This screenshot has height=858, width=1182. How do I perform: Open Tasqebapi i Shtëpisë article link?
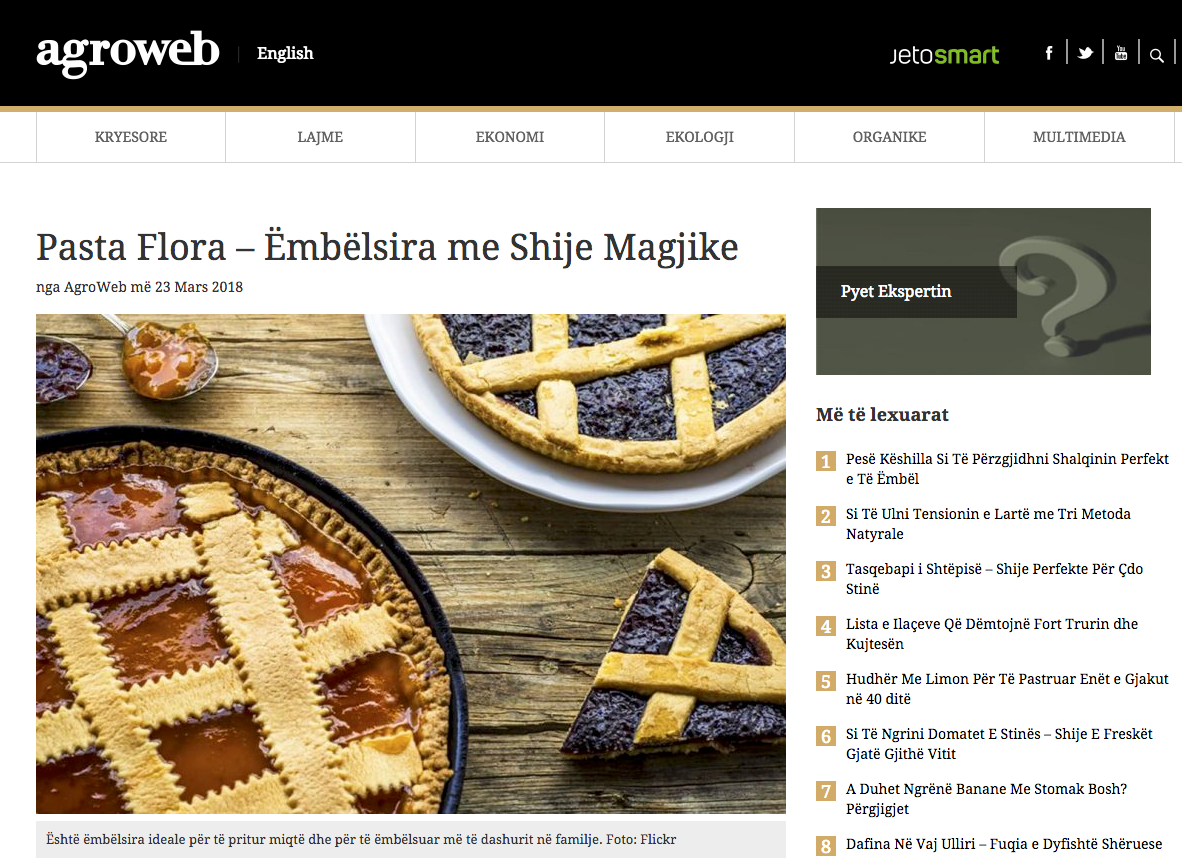click(x=994, y=578)
